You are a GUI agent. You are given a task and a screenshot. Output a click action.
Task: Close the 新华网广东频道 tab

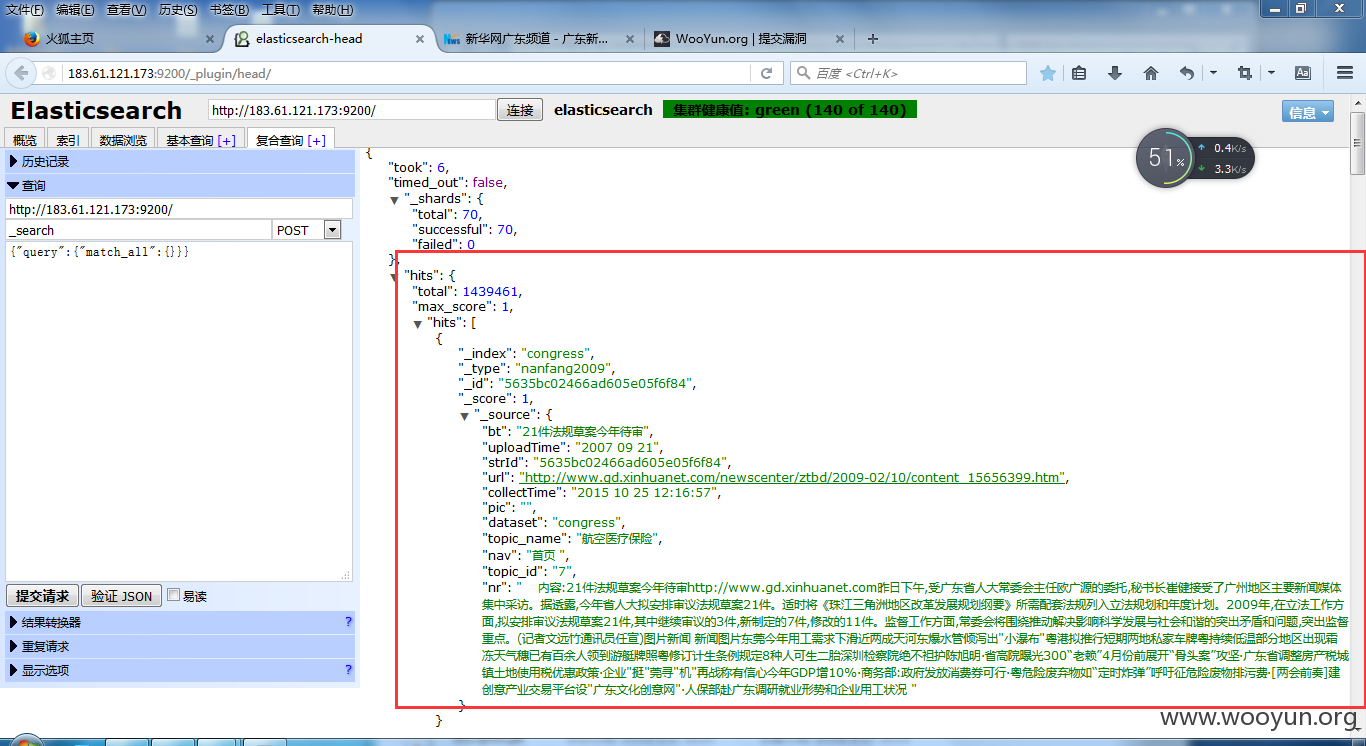click(629, 39)
